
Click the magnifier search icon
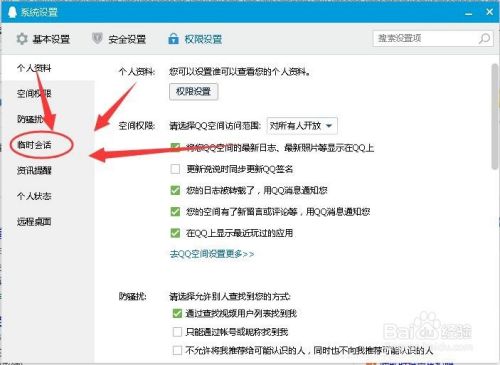(x=484, y=39)
